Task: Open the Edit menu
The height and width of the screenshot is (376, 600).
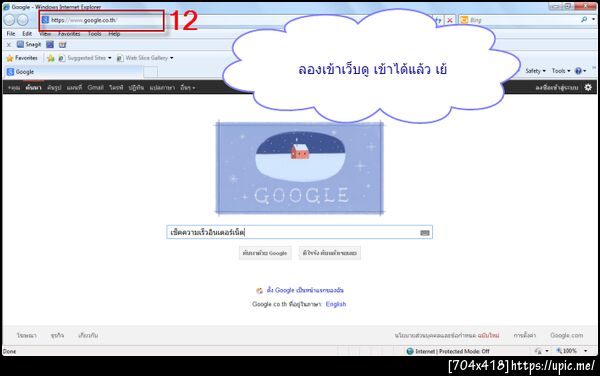Action: tap(27, 34)
